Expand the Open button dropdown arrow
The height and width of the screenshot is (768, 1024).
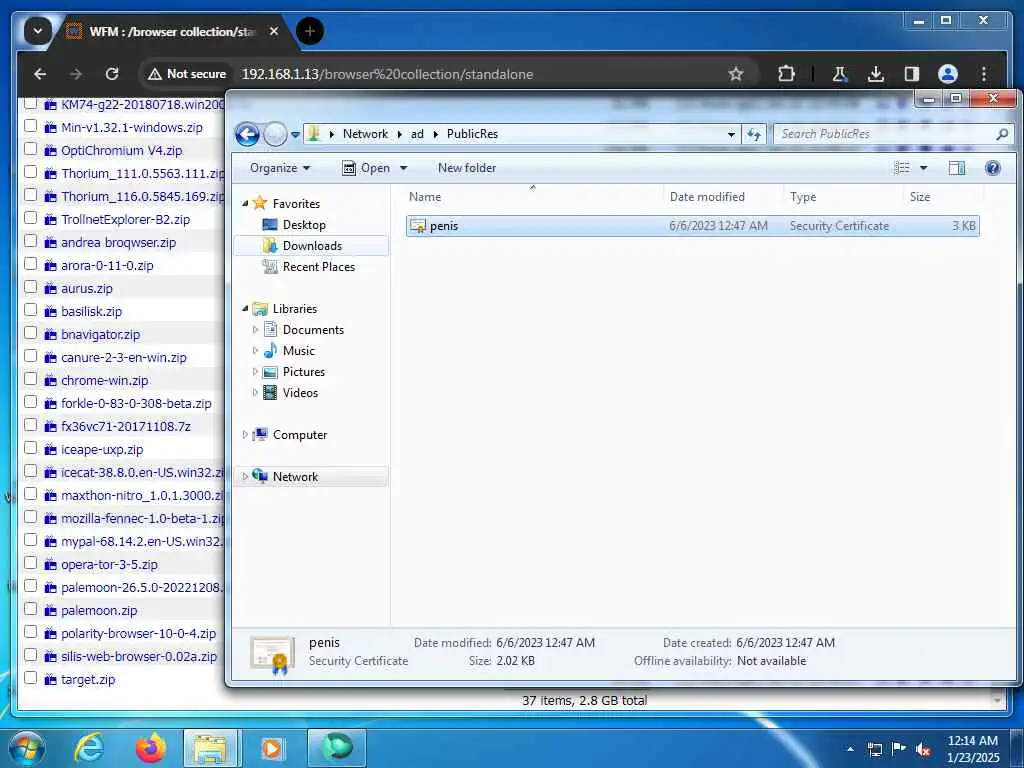coord(404,168)
